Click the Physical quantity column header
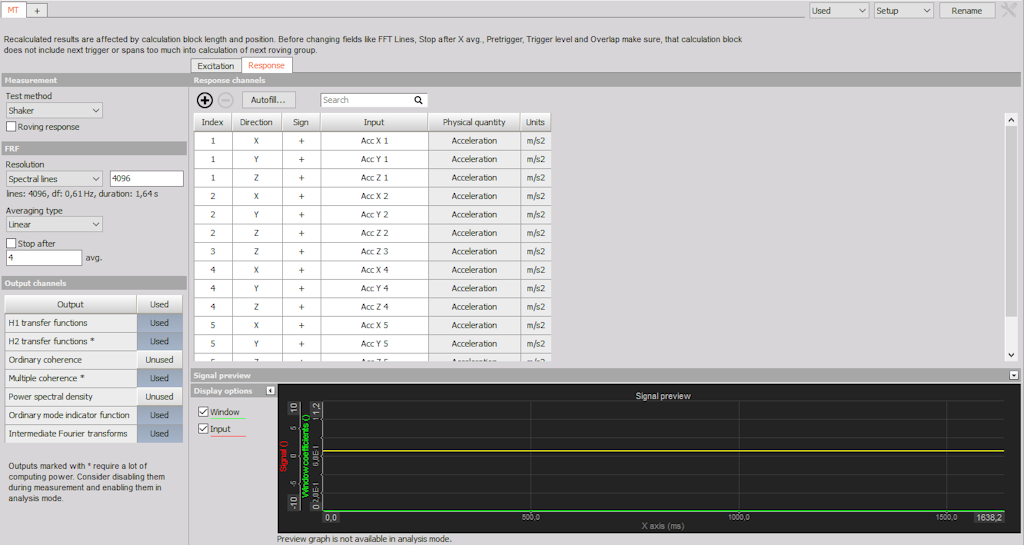 click(474, 122)
